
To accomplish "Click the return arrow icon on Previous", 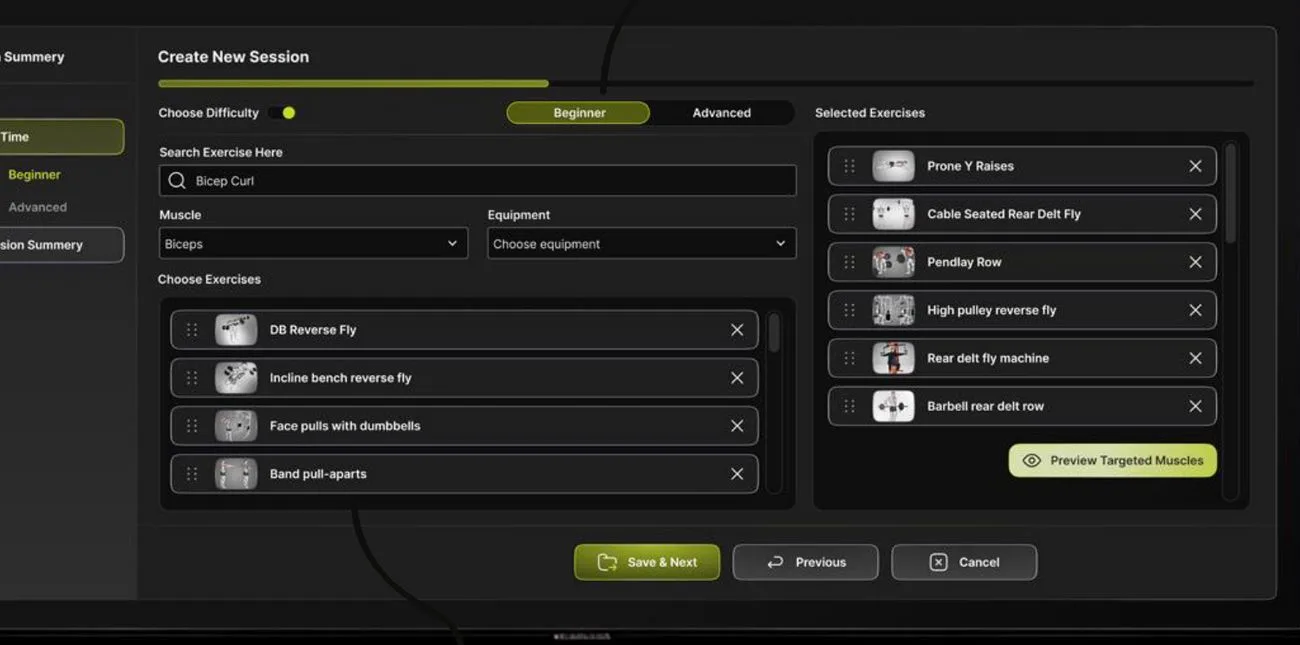I will [775, 562].
